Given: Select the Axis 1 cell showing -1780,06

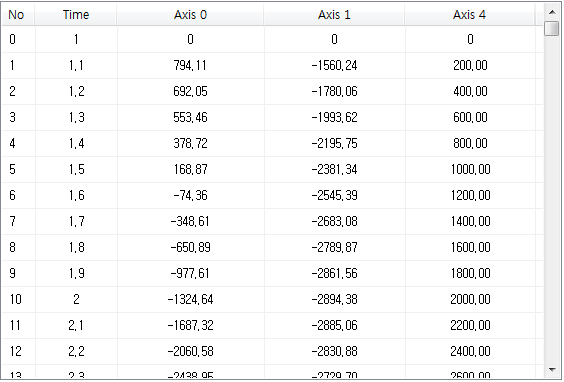Looking at the screenshot, I should pyautogui.click(x=335, y=91).
